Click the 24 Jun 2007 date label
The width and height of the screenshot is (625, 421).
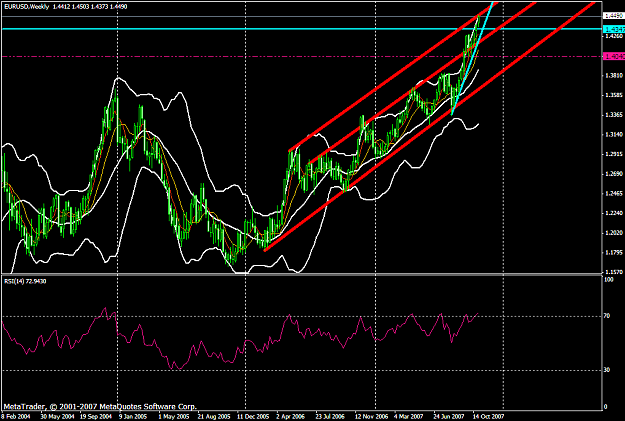point(449,417)
